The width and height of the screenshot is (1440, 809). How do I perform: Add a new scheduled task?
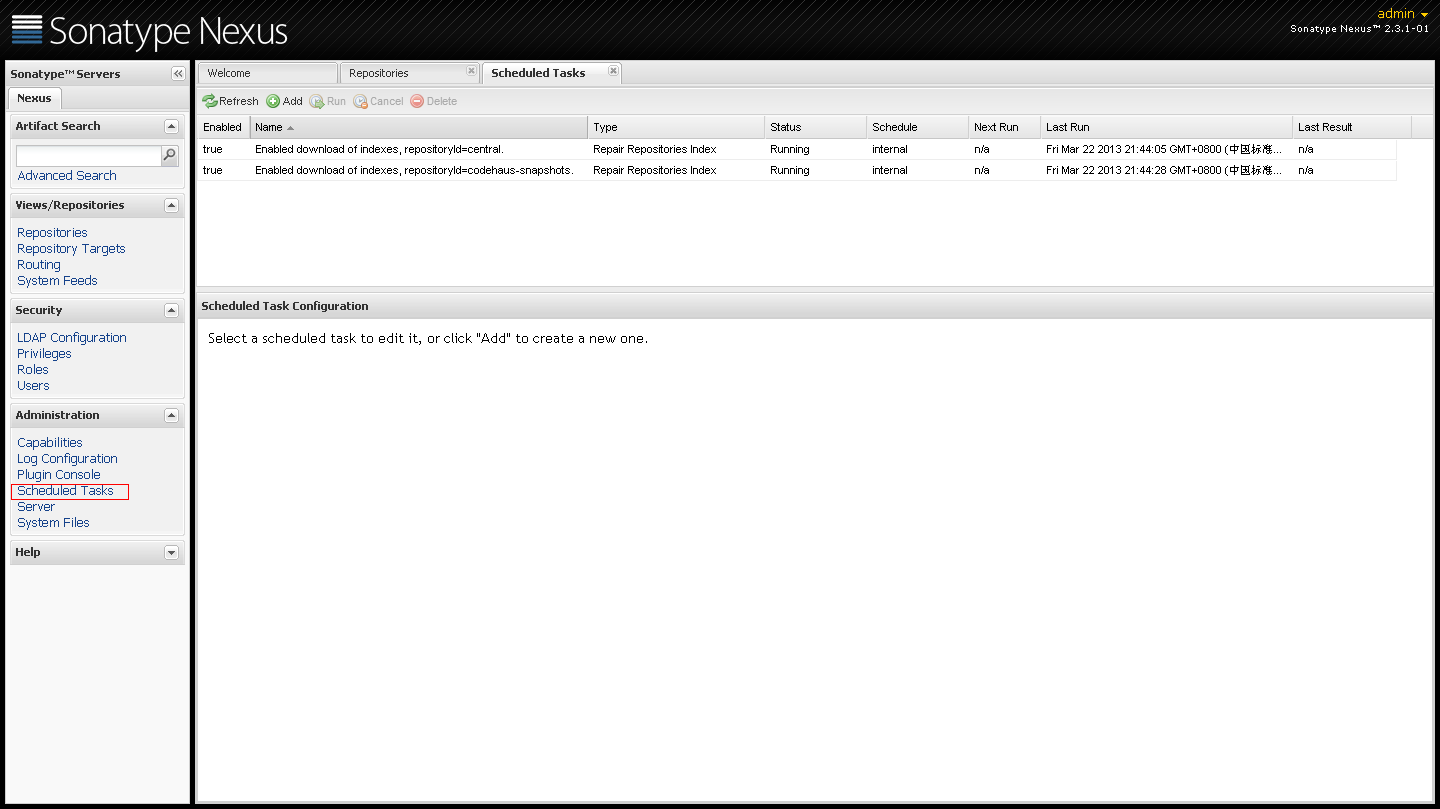tap(284, 101)
